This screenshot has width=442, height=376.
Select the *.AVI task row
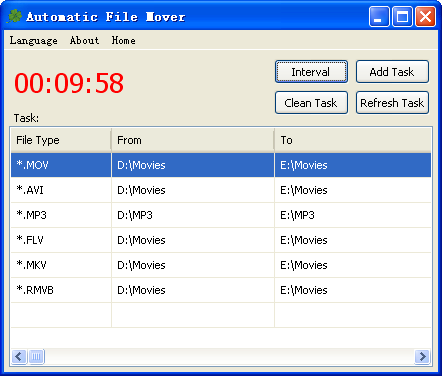click(x=221, y=190)
